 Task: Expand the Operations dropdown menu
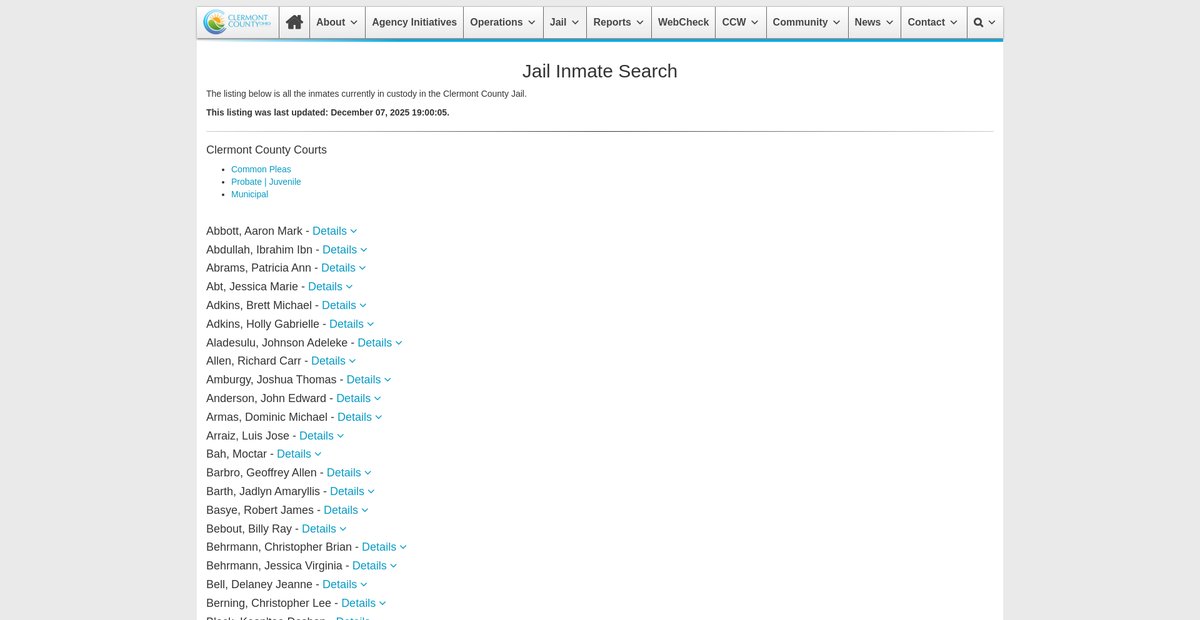[x=503, y=22]
